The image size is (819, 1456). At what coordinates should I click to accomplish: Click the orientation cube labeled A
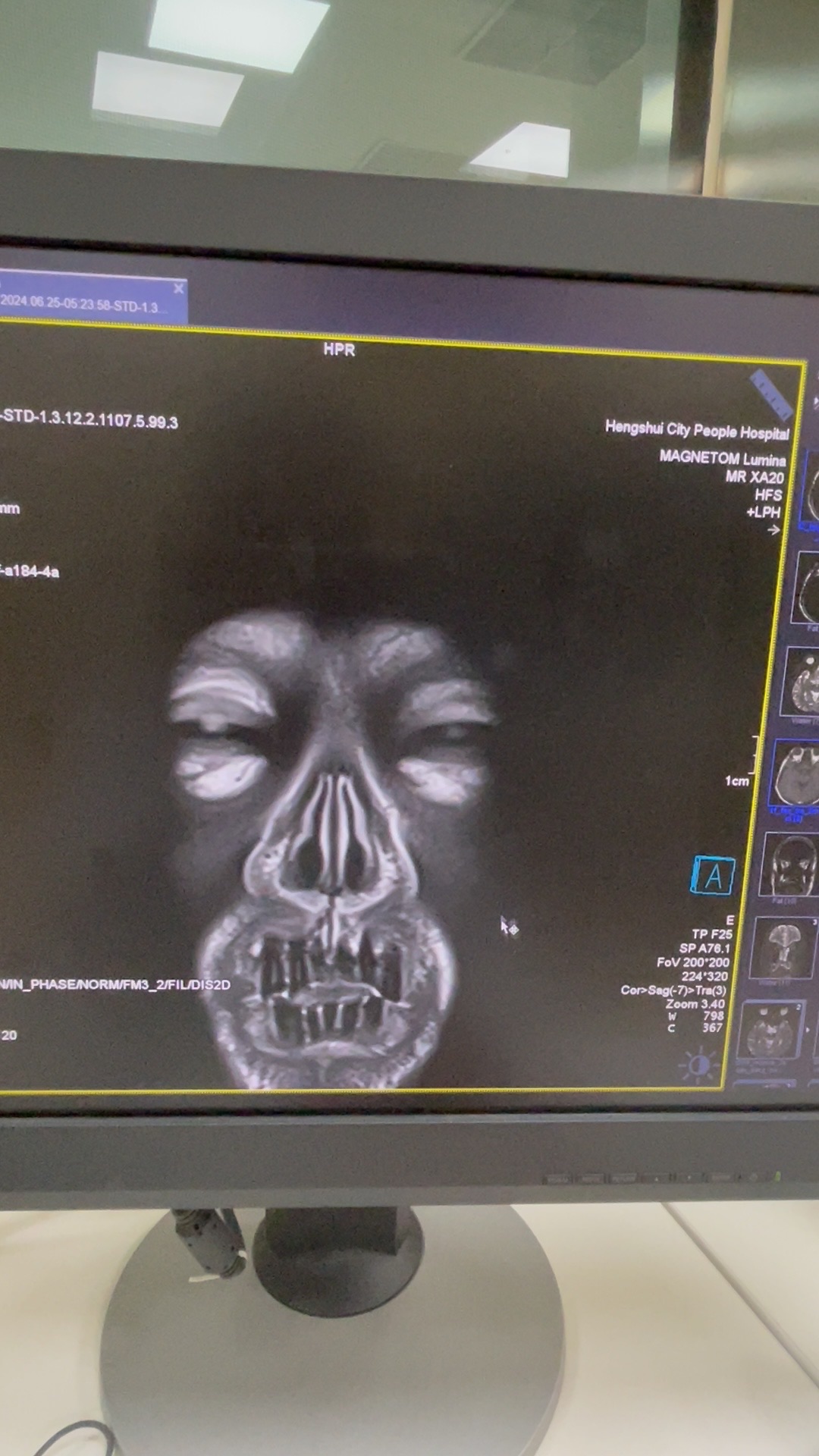713,876
